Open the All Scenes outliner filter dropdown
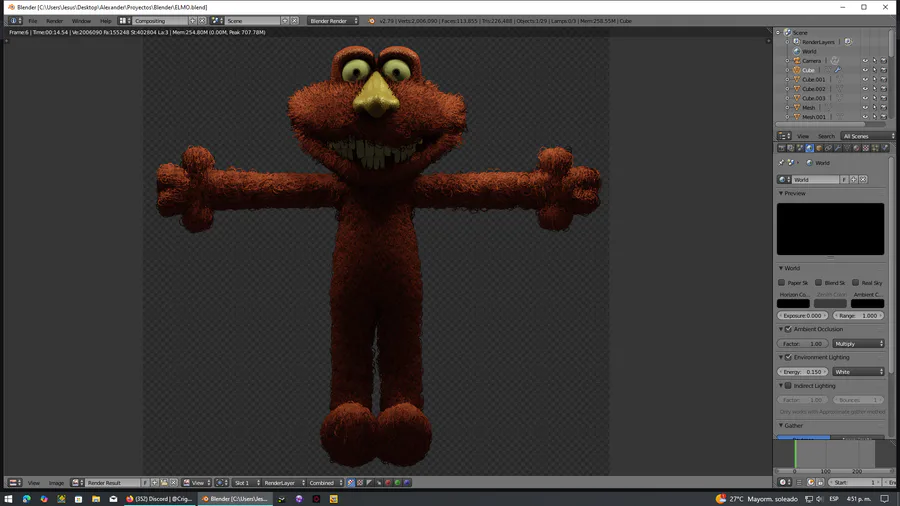 click(868, 136)
